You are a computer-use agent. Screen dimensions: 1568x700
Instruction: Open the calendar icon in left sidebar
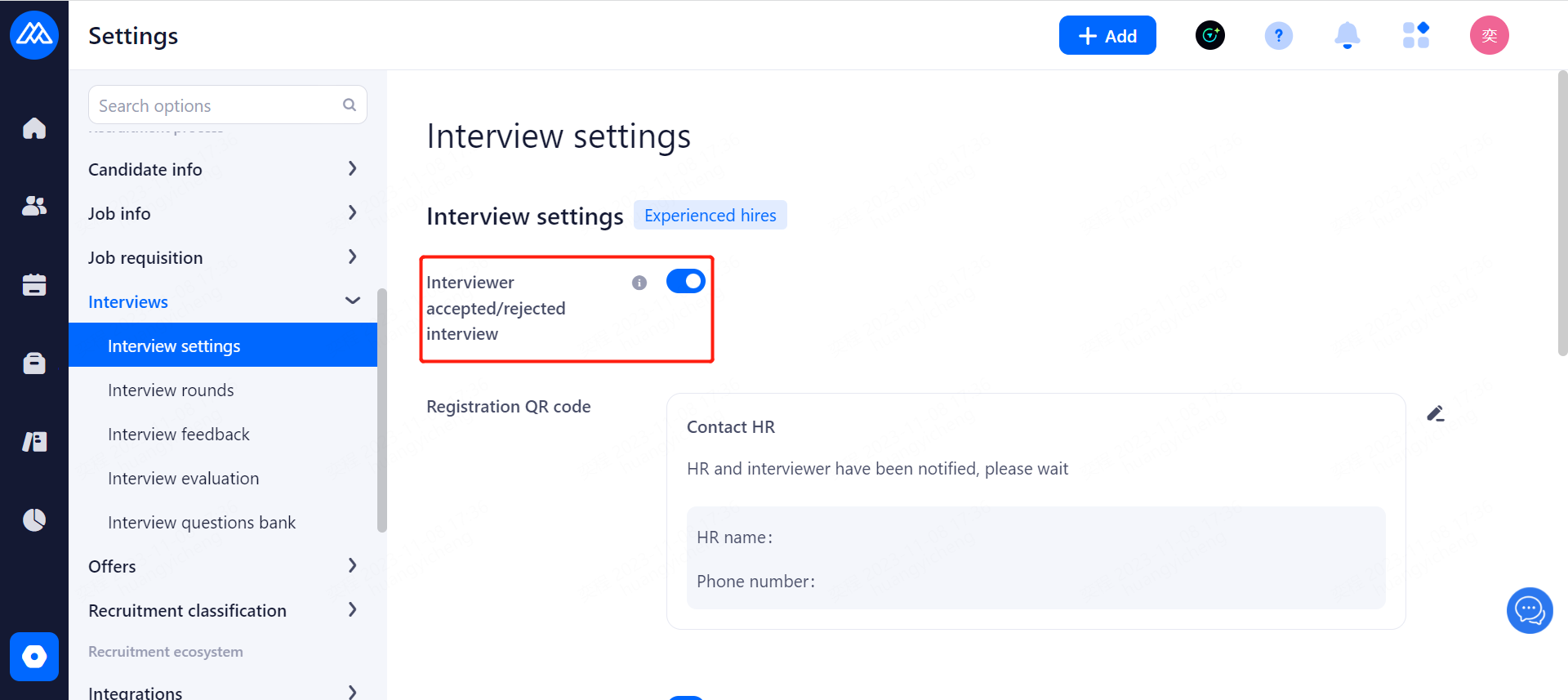coord(34,284)
